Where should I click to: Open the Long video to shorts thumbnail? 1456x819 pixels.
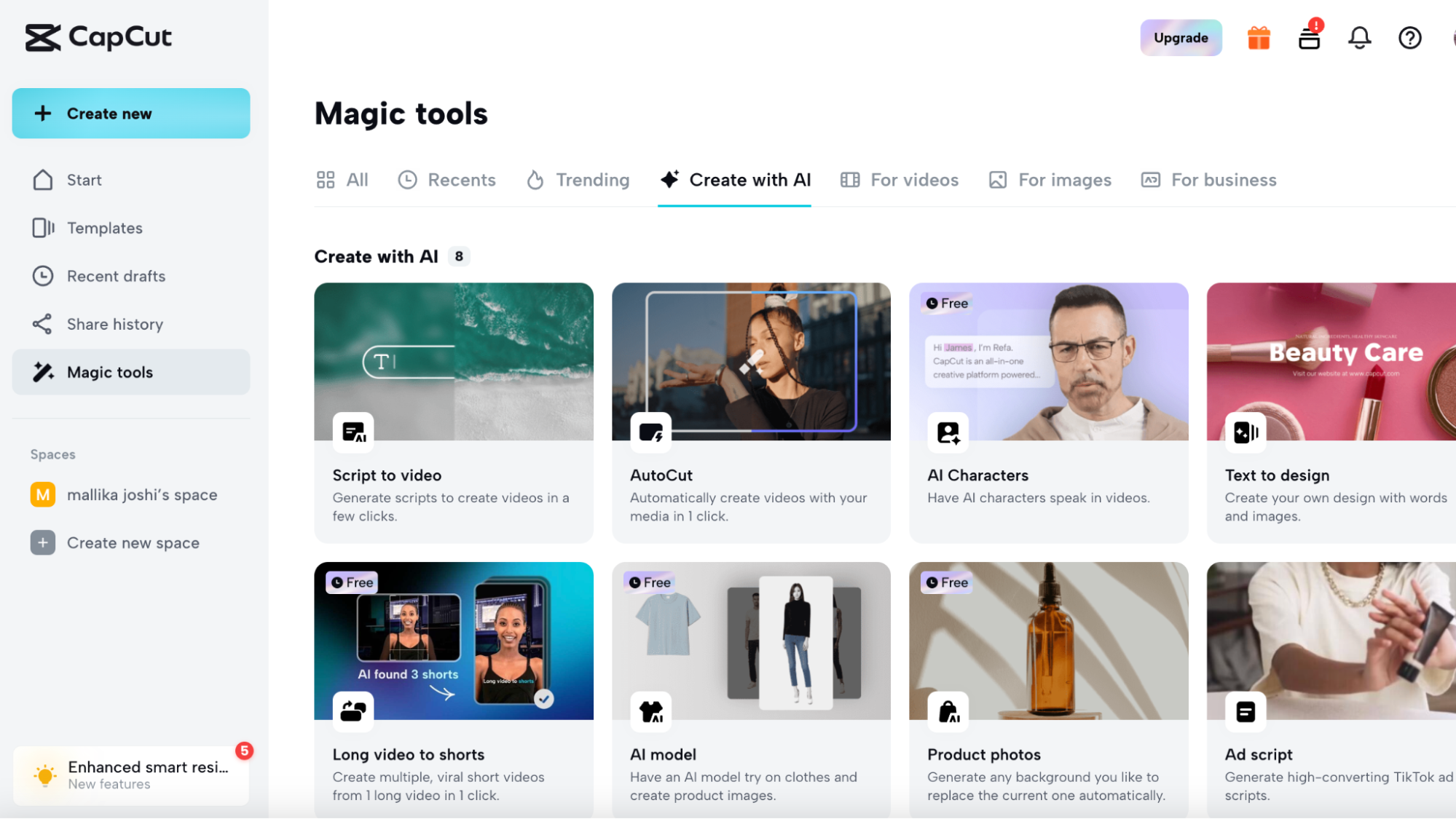click(453, 641)
